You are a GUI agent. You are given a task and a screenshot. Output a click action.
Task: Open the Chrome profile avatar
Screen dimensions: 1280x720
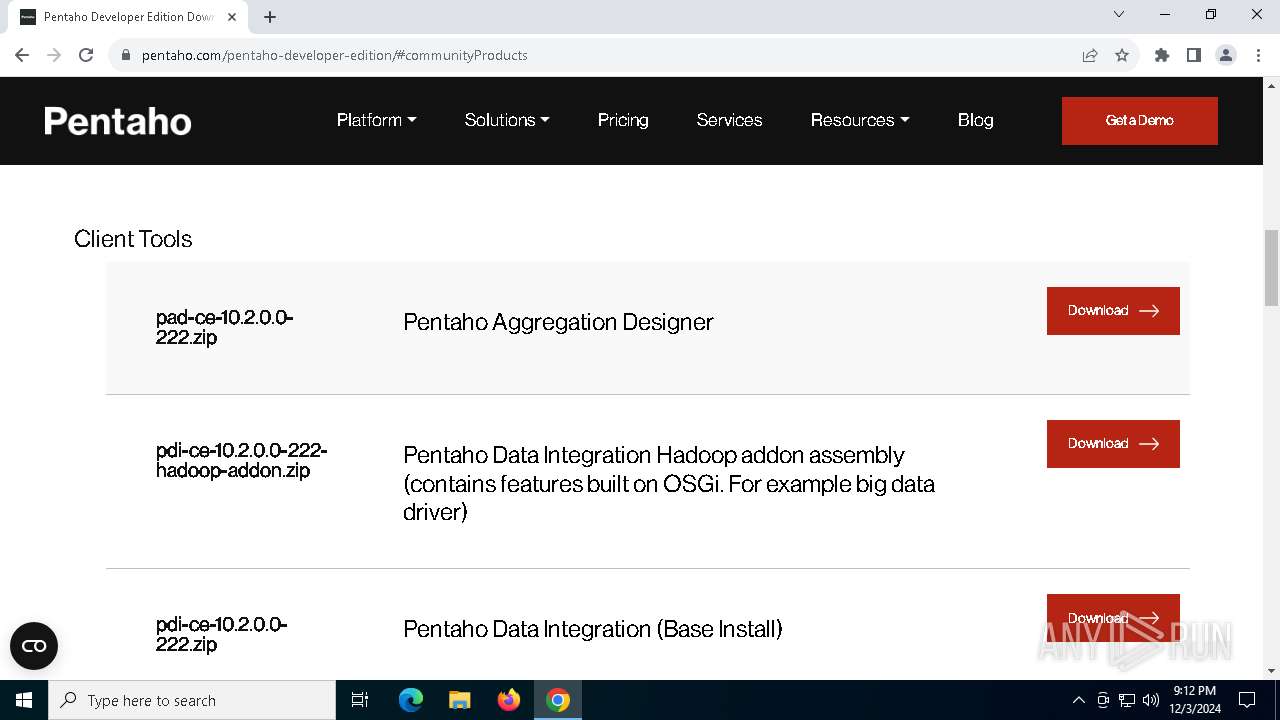click(x=1226, y=55)
